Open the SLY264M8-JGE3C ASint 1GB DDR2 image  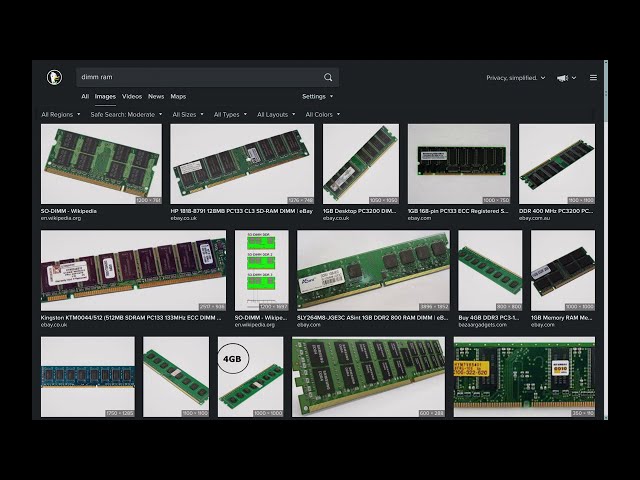pyautogui.click(x=373, y=270)
